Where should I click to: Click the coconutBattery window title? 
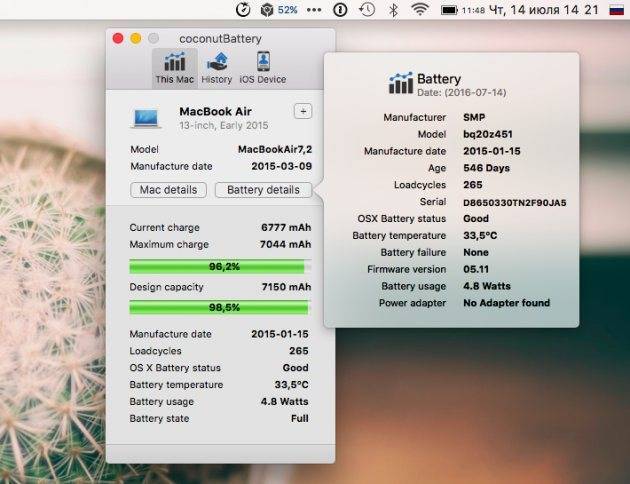tap(221, 39)
